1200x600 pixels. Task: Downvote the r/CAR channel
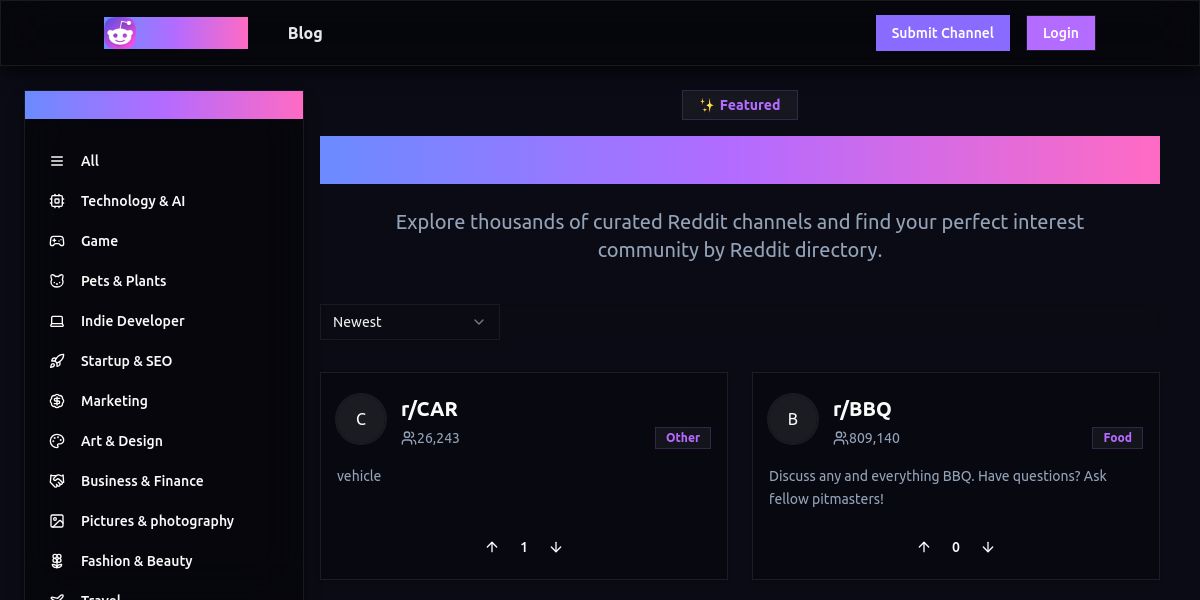[x=556, y=547]
